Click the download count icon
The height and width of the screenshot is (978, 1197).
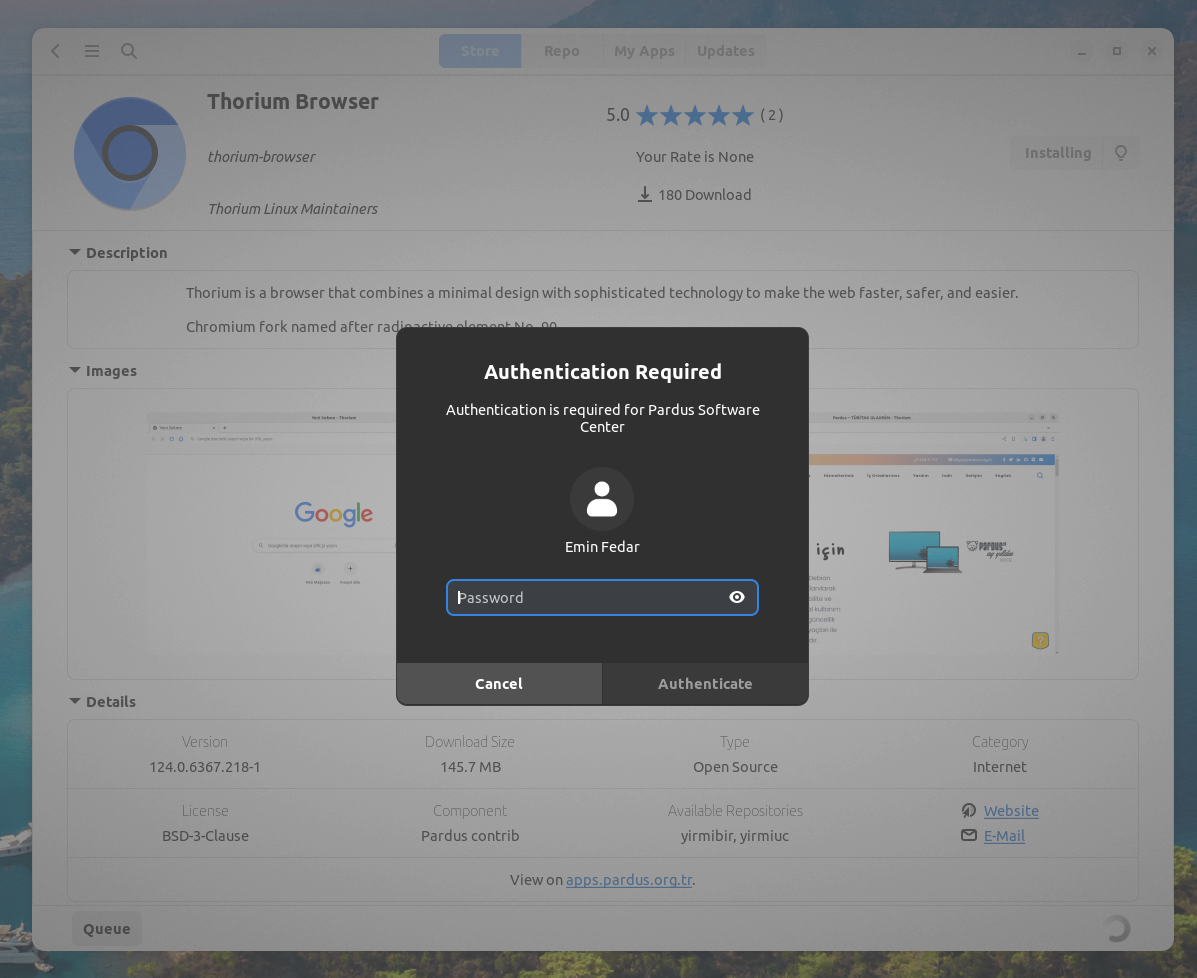[645, 194]
